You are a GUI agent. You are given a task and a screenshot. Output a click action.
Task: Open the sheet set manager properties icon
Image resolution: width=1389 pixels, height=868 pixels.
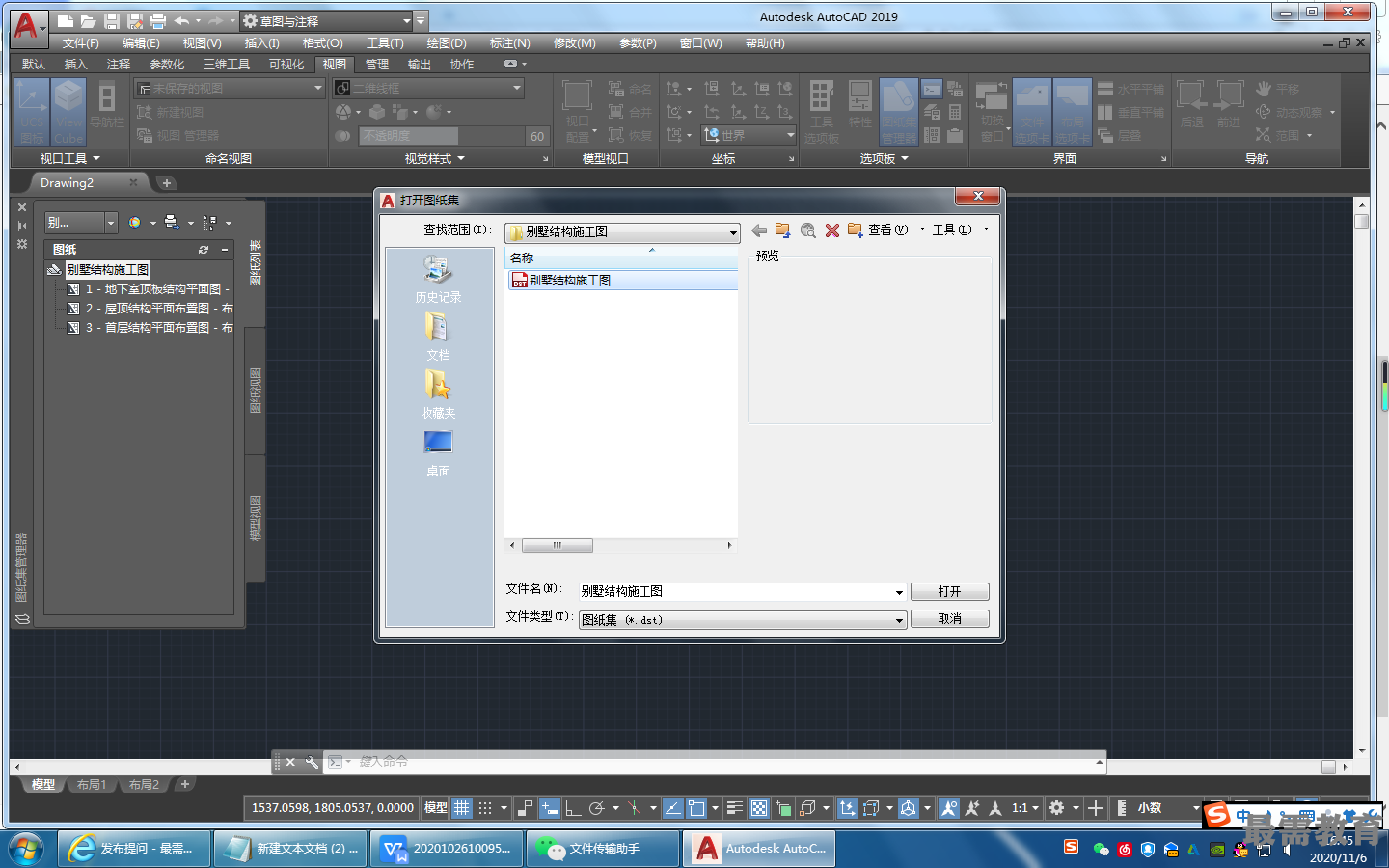22,245
